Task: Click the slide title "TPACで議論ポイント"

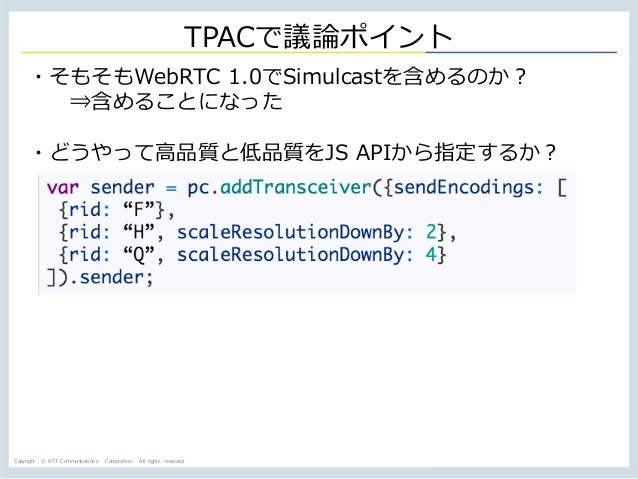Action: point(318,37)
